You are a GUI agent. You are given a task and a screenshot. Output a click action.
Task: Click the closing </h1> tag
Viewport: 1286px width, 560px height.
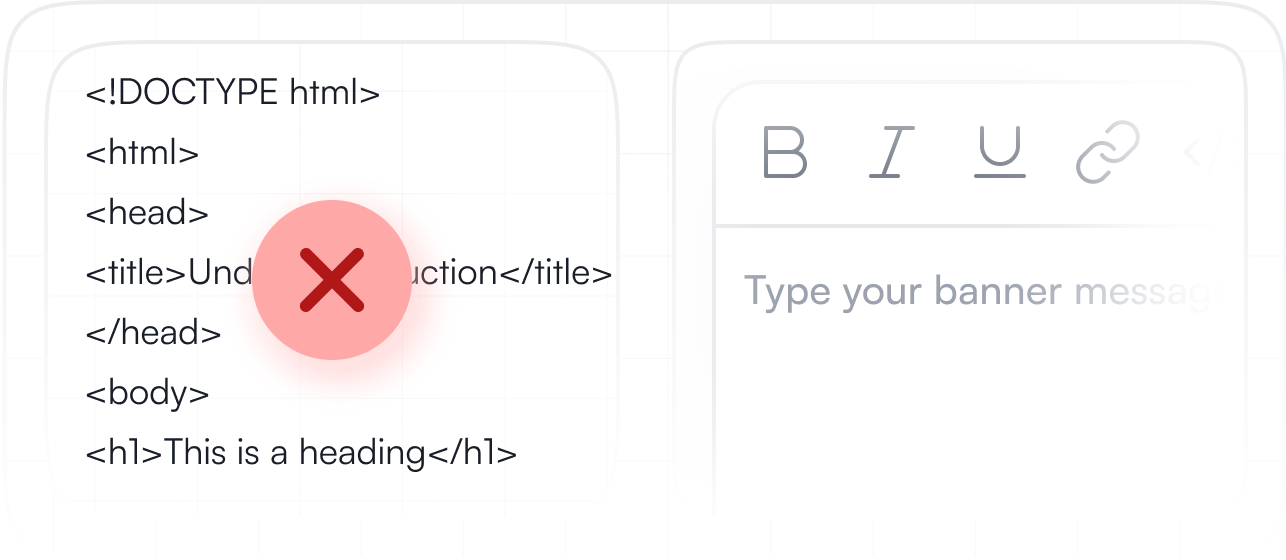click(472, 453)
